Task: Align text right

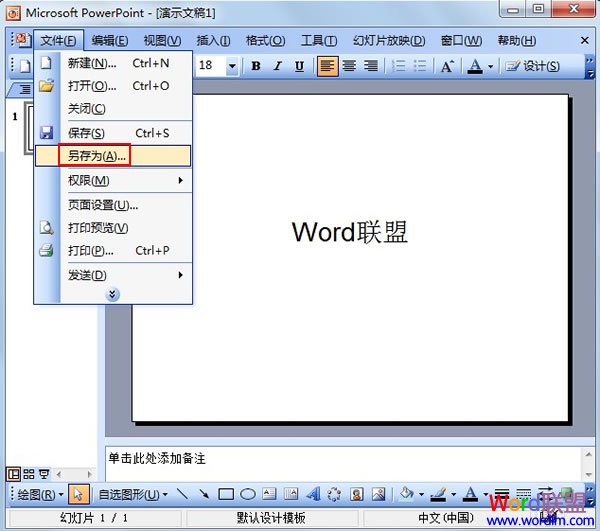Action: click(x=370, y=66)
